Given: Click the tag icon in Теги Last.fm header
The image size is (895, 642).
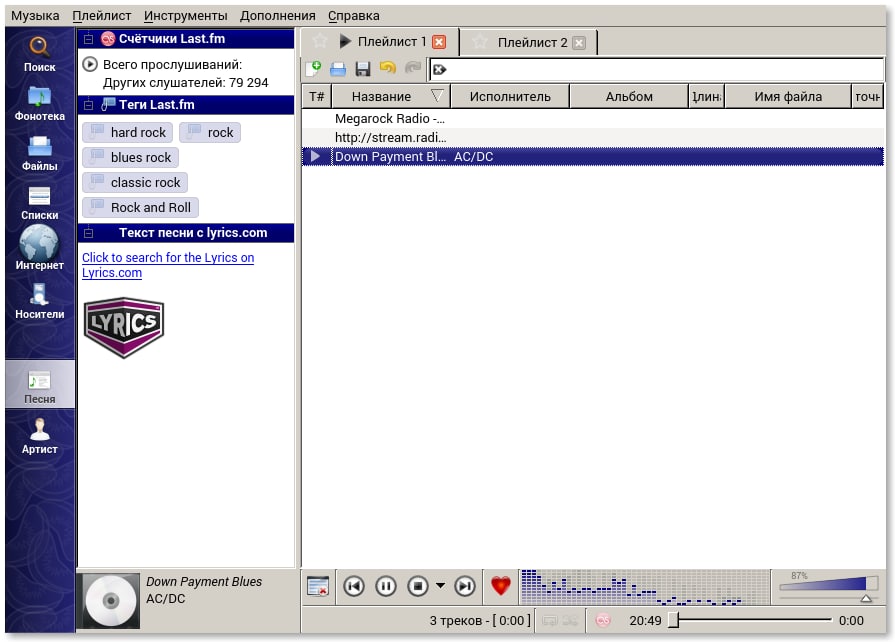Looking at the screenshot, I should tap(108, 104).
